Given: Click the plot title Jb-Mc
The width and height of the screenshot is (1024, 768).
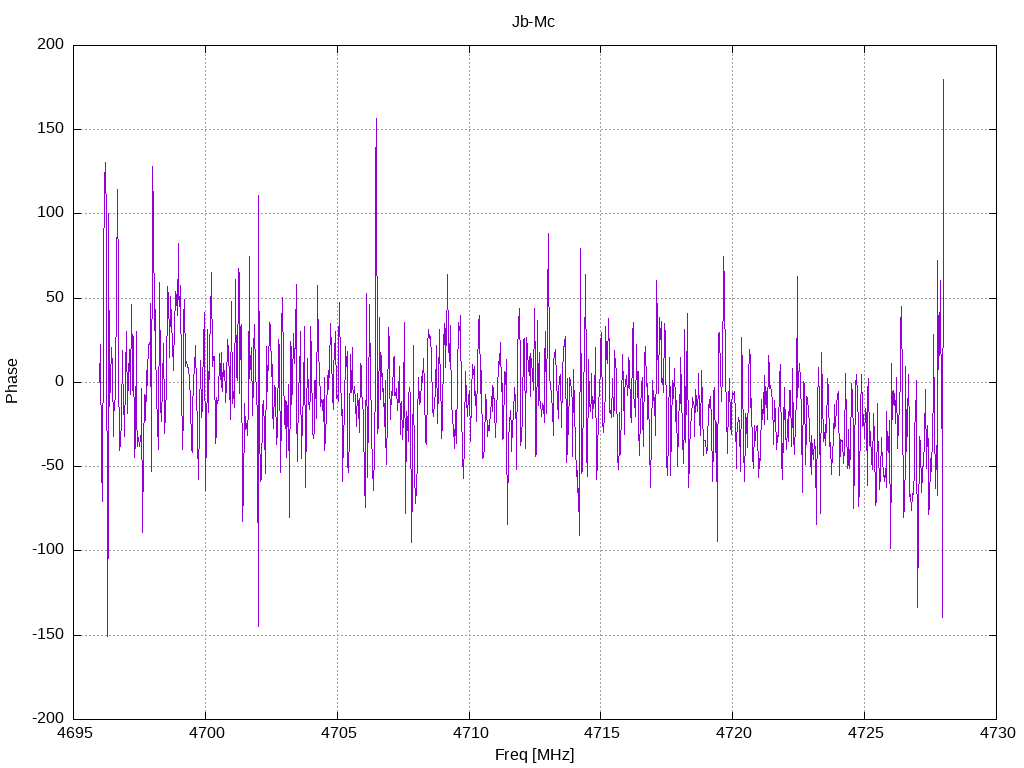Looking at the screenshot, I should pyautogui.click(x=533, y=22).
